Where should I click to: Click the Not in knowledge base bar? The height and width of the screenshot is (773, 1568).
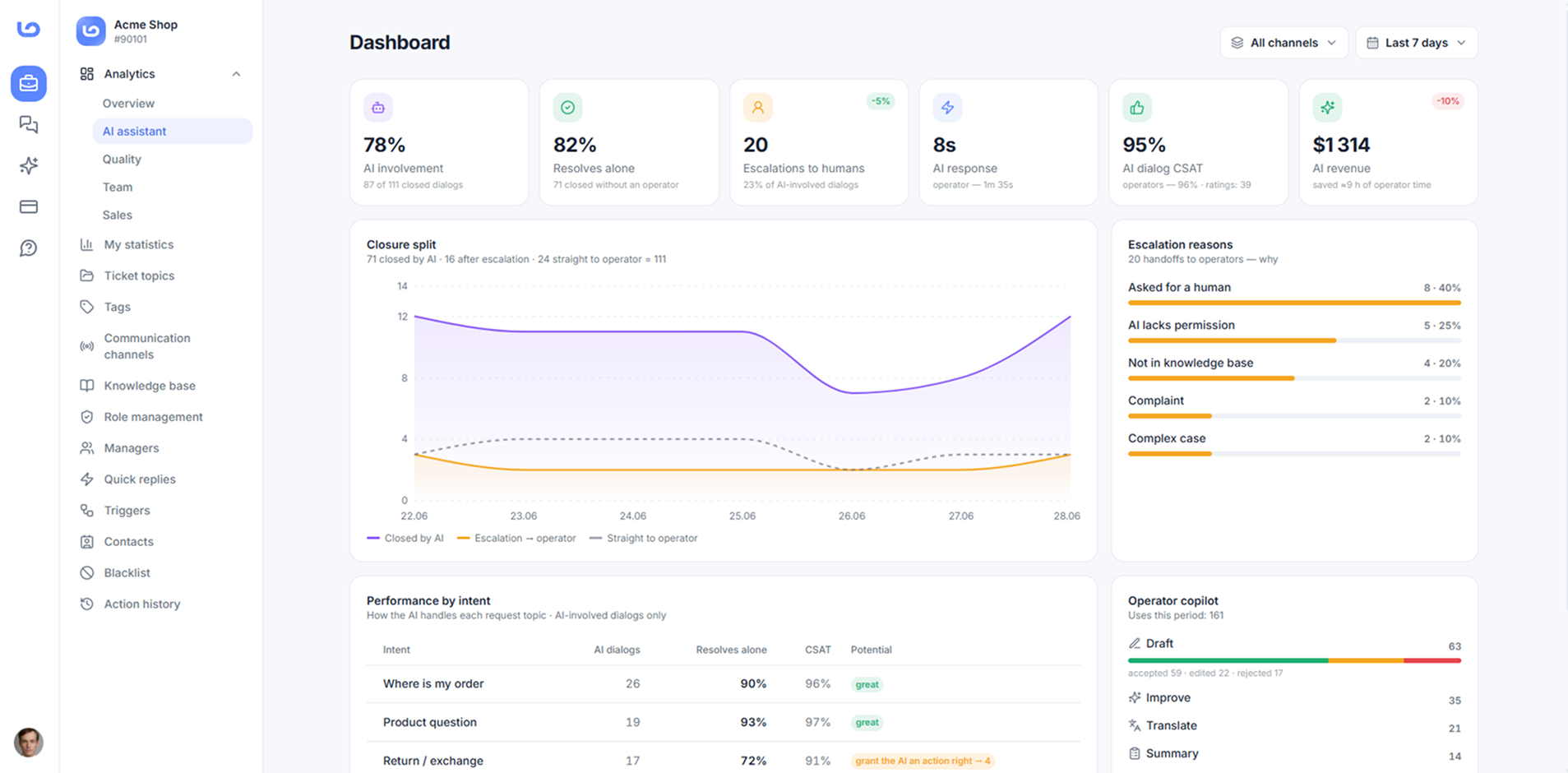[1294, 378]
